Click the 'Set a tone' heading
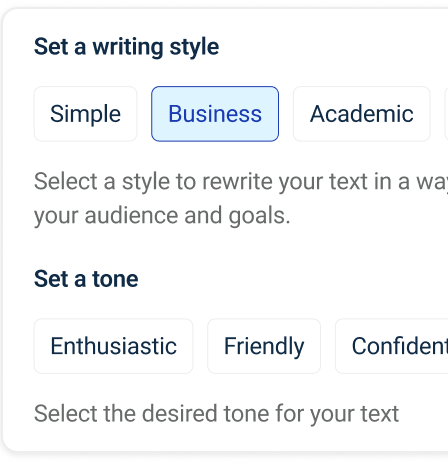This screenshot has width=448, height=463. (x=86, y=279)
